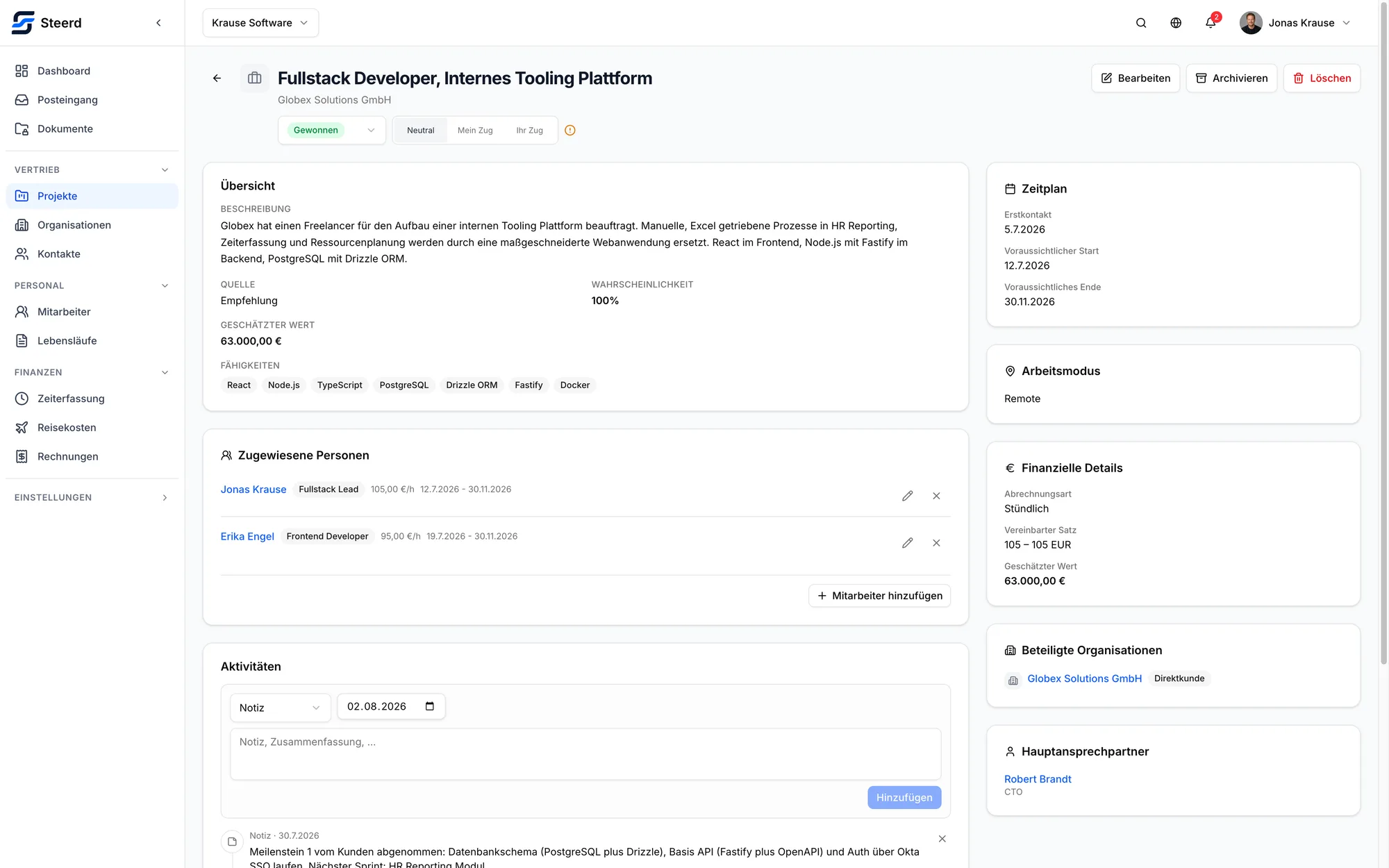Click the Drizzle ORM skill tag
The height and width of the screenshot is (868, 1389).
(x=472, y=385)
